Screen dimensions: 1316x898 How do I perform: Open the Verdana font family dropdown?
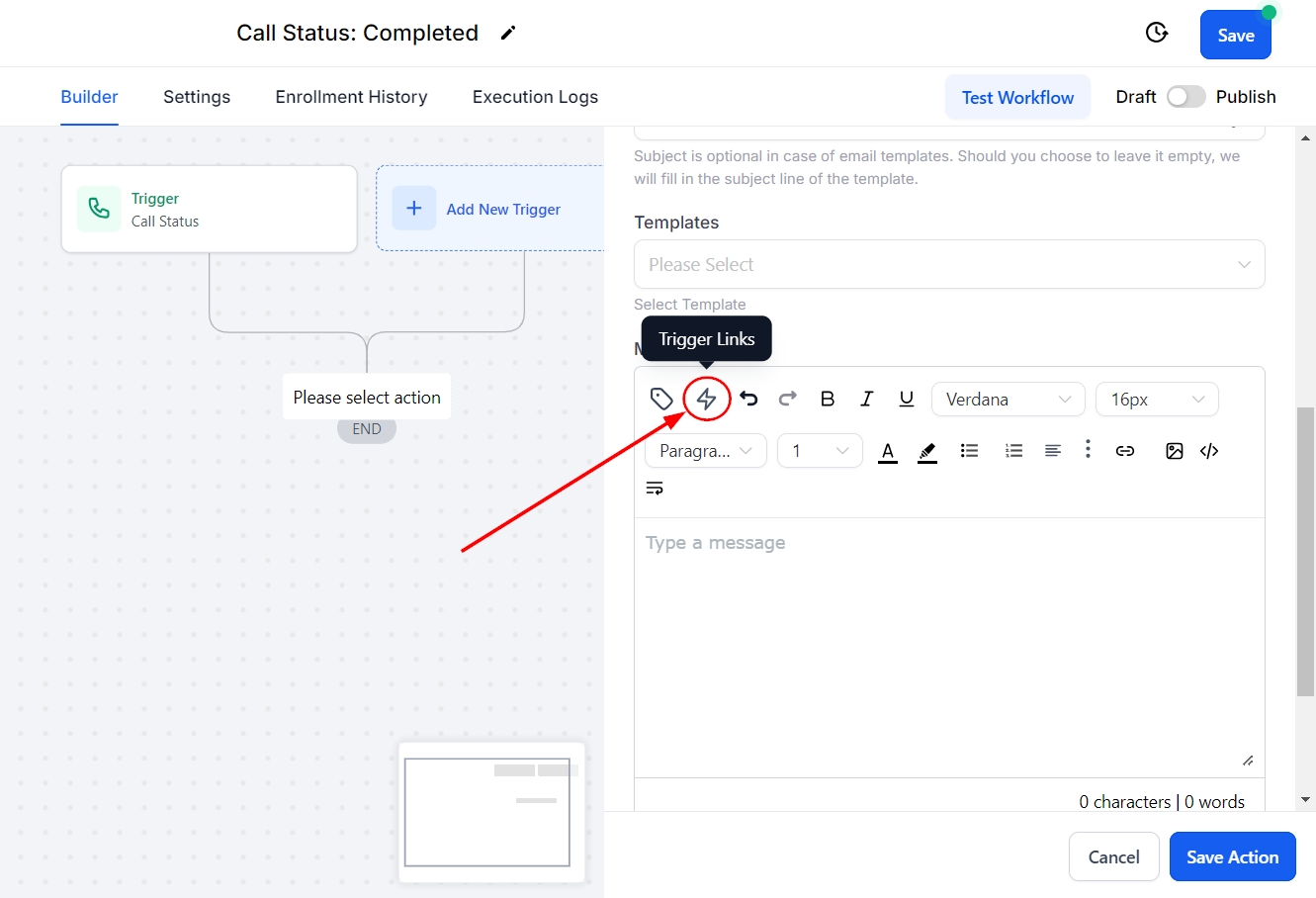[x=1008, y=400]
